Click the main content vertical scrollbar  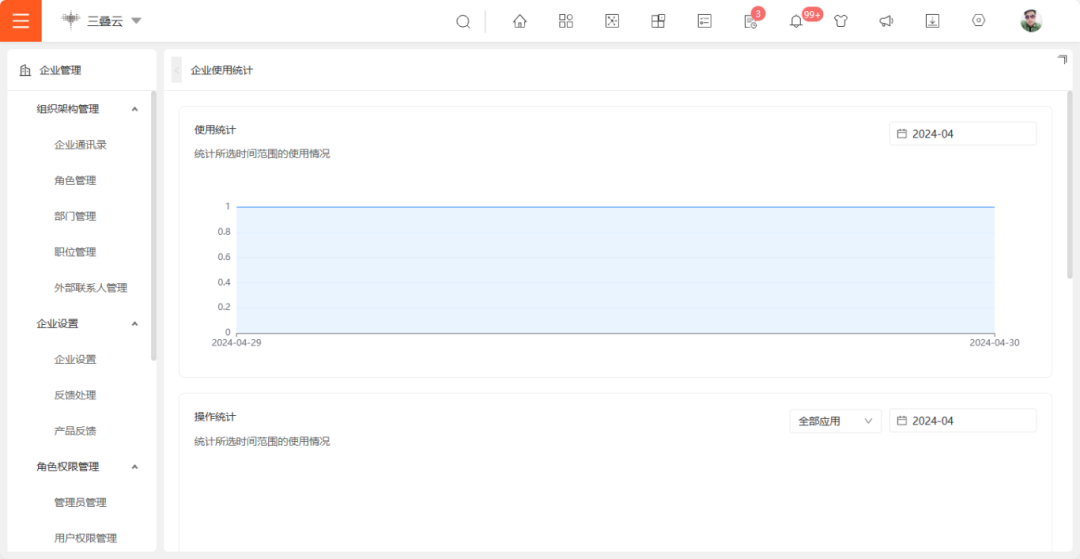[1070, 184]
